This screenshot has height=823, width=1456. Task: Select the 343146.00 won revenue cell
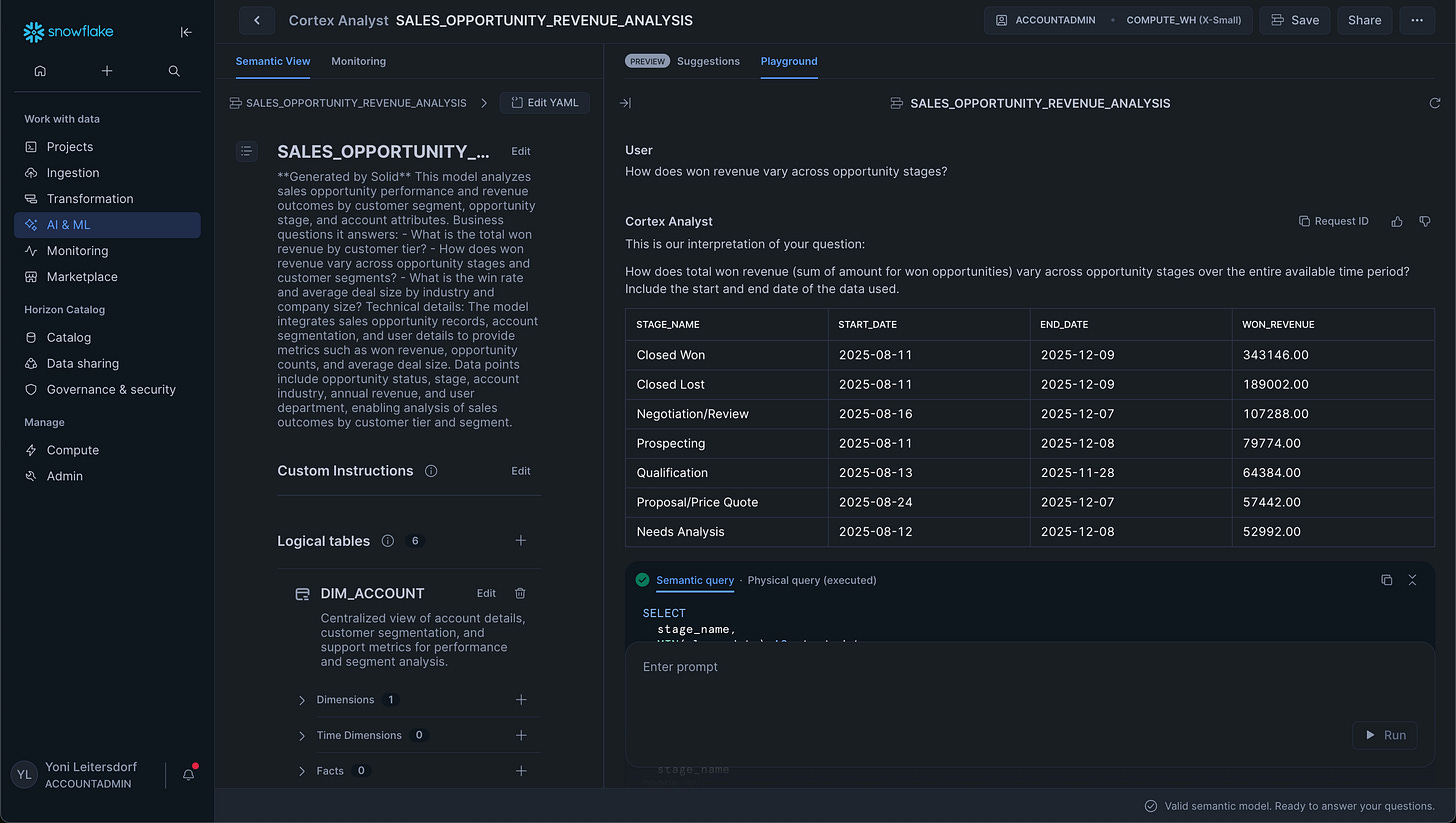1333,355
